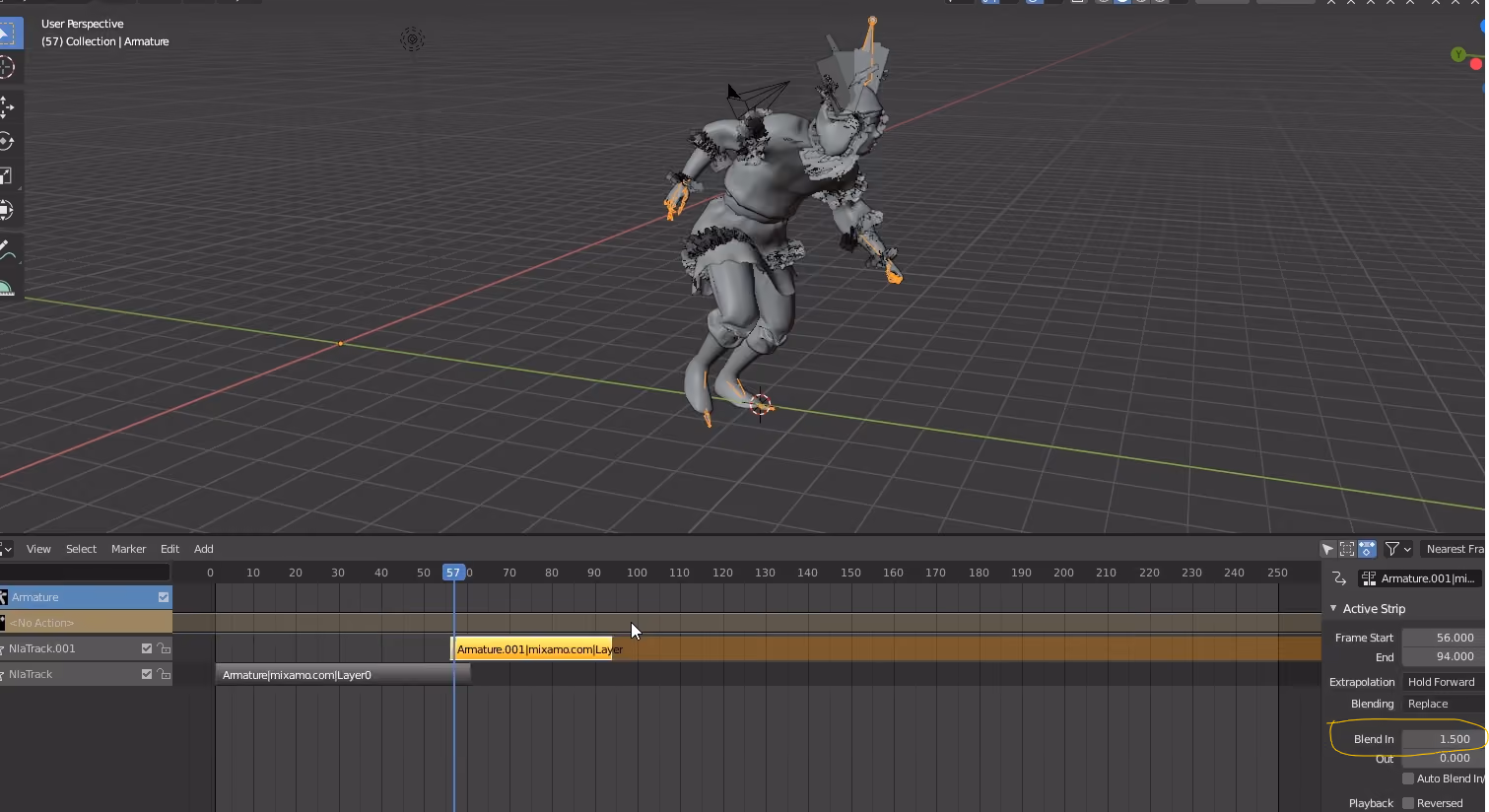Click the animation data arrow icon in sidebar
The image size is (1489, 812).
1338,578
